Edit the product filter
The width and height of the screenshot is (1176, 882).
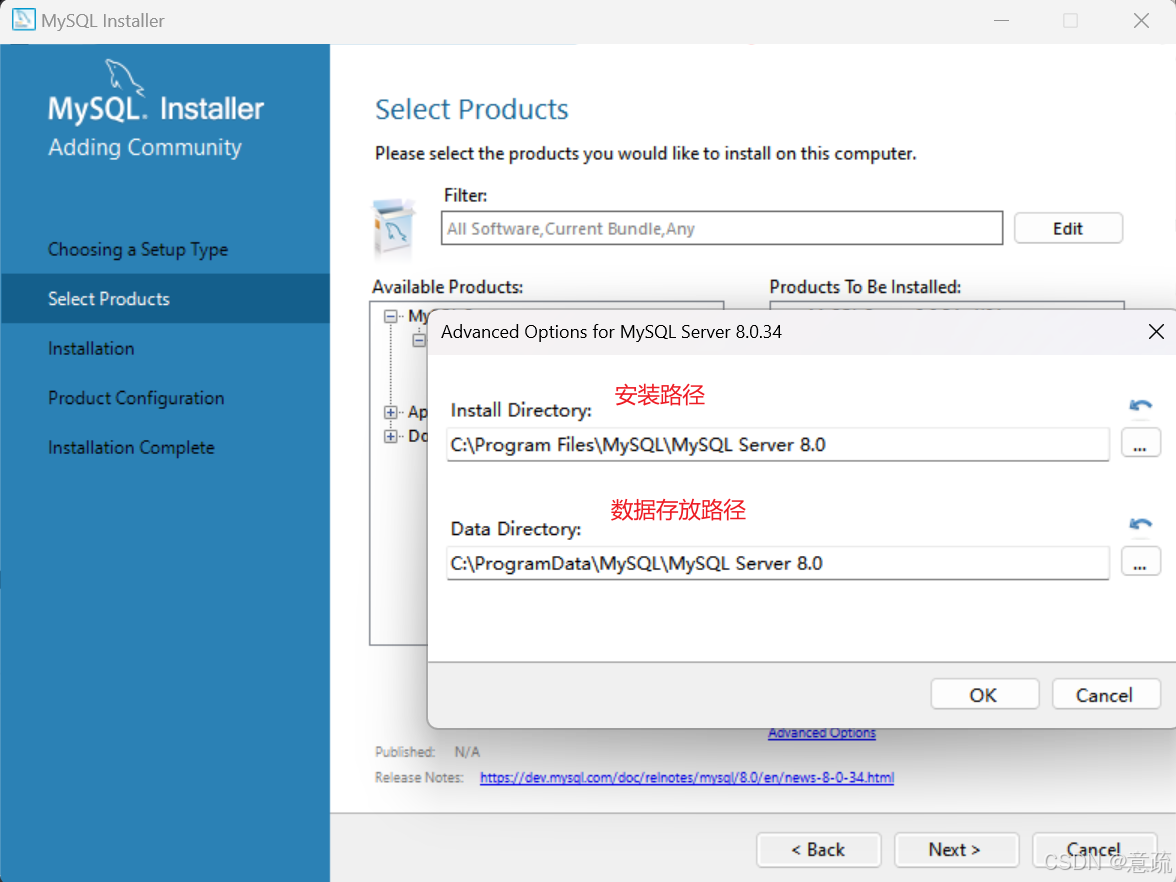tap(1068, 228)
